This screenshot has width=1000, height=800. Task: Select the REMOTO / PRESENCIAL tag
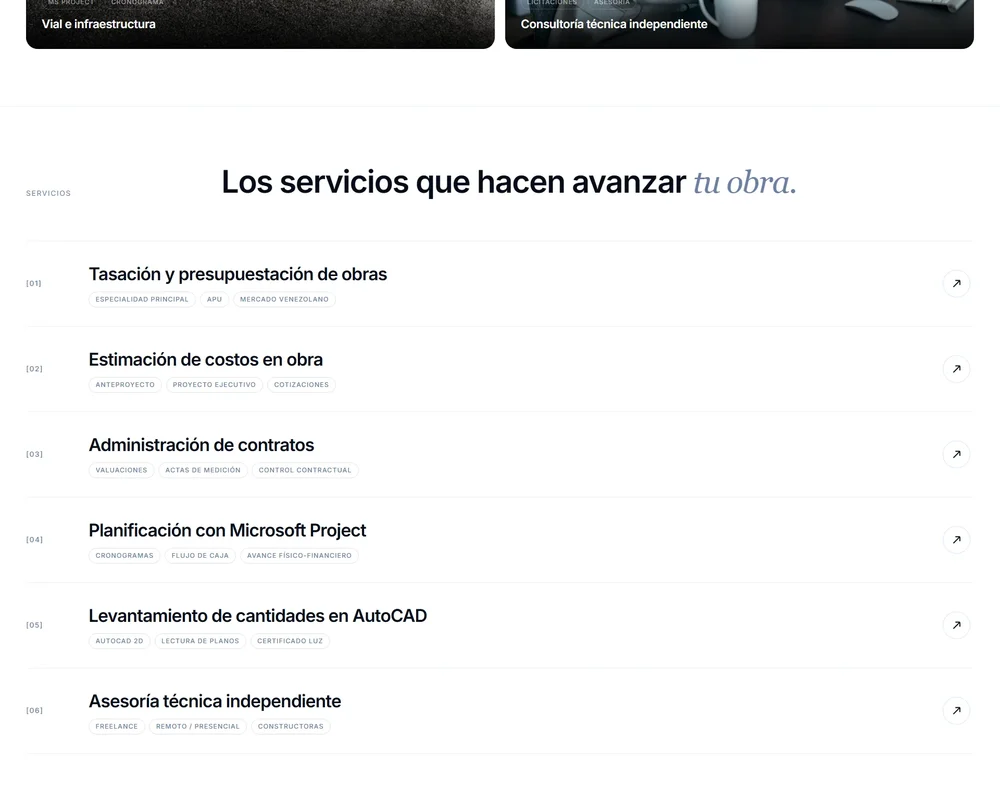click(198, 727)
